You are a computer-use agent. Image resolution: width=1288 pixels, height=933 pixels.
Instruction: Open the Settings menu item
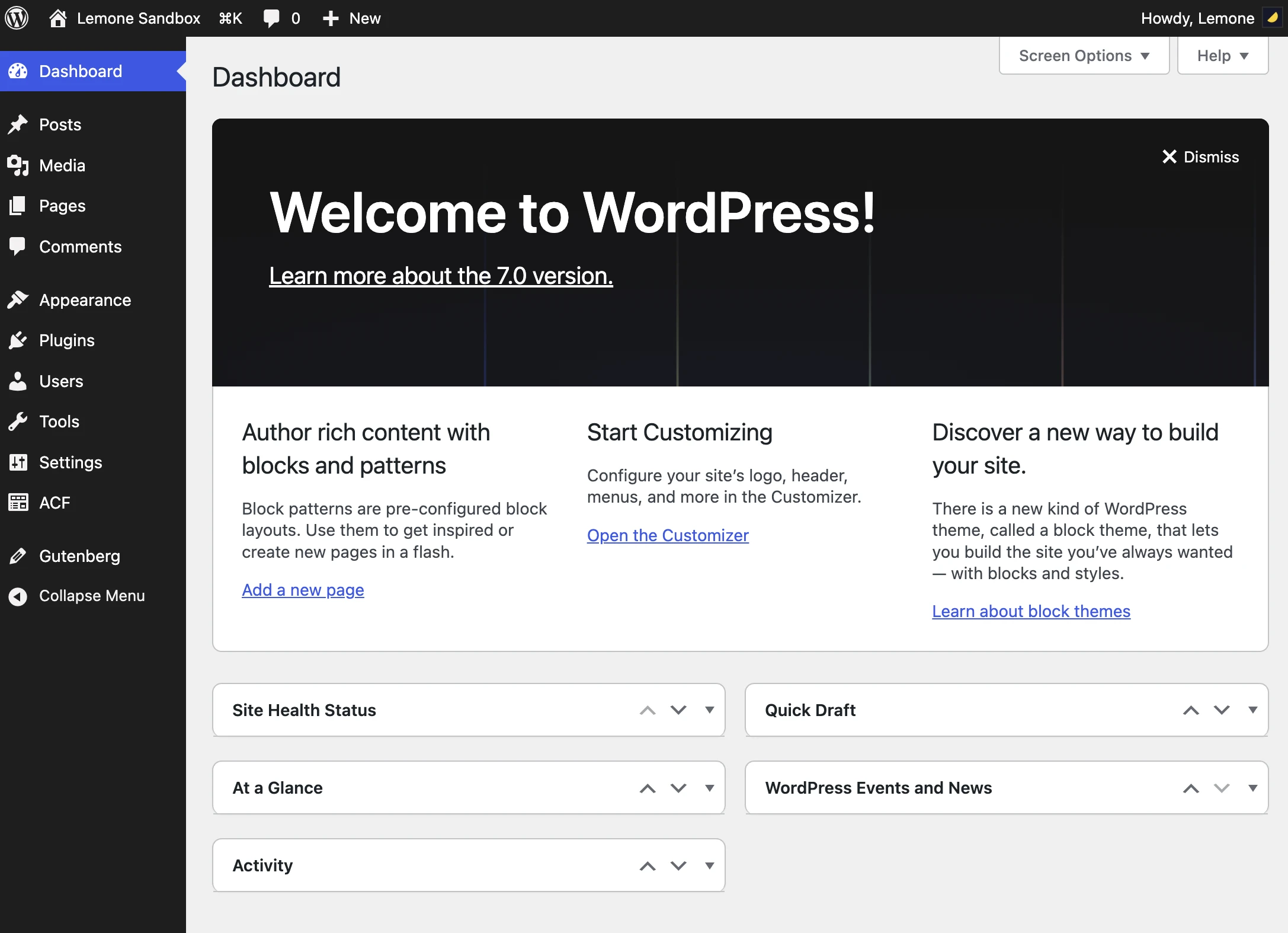(x=93, y=462)
